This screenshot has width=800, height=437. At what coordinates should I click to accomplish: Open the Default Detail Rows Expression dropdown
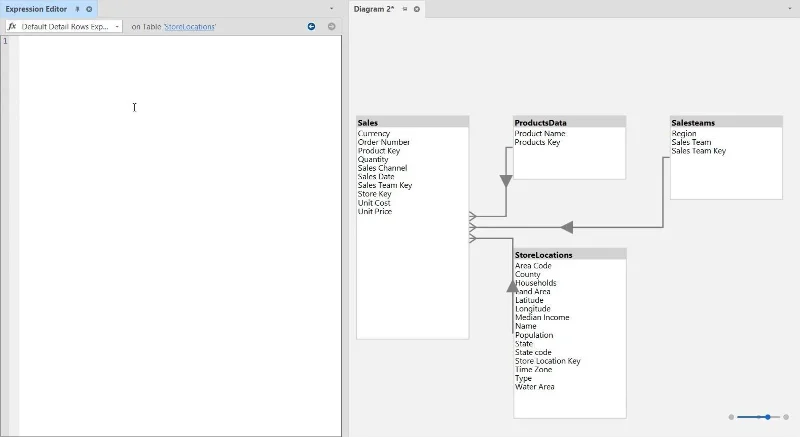click(117, 27)
